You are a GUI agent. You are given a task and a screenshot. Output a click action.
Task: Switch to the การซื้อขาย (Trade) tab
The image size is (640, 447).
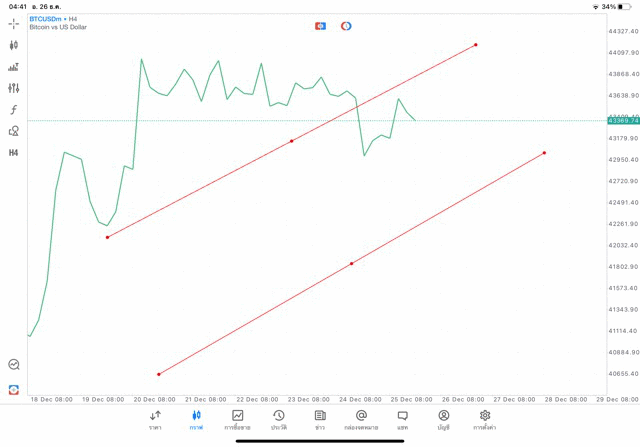pos(238,419)
